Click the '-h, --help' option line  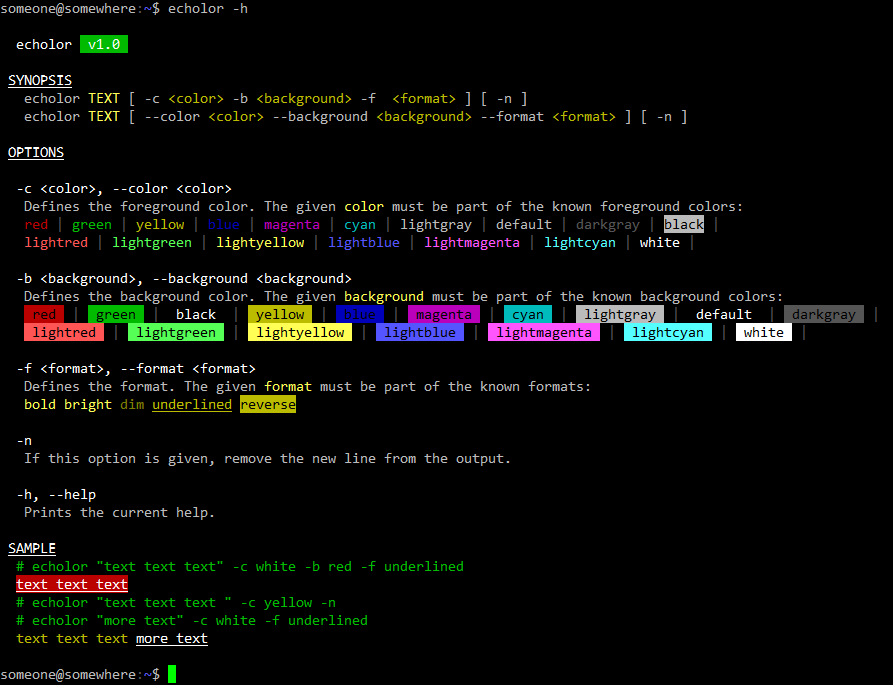56,494
